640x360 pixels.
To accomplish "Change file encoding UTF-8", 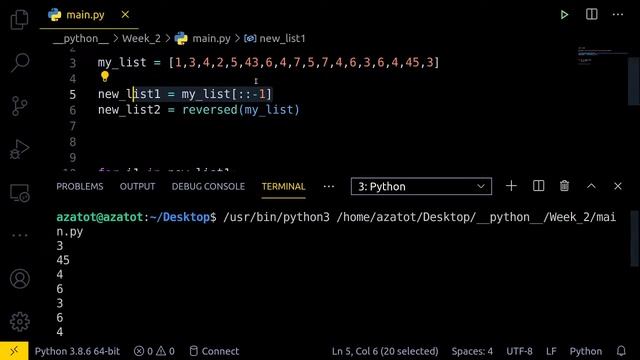I will point(519,351).
